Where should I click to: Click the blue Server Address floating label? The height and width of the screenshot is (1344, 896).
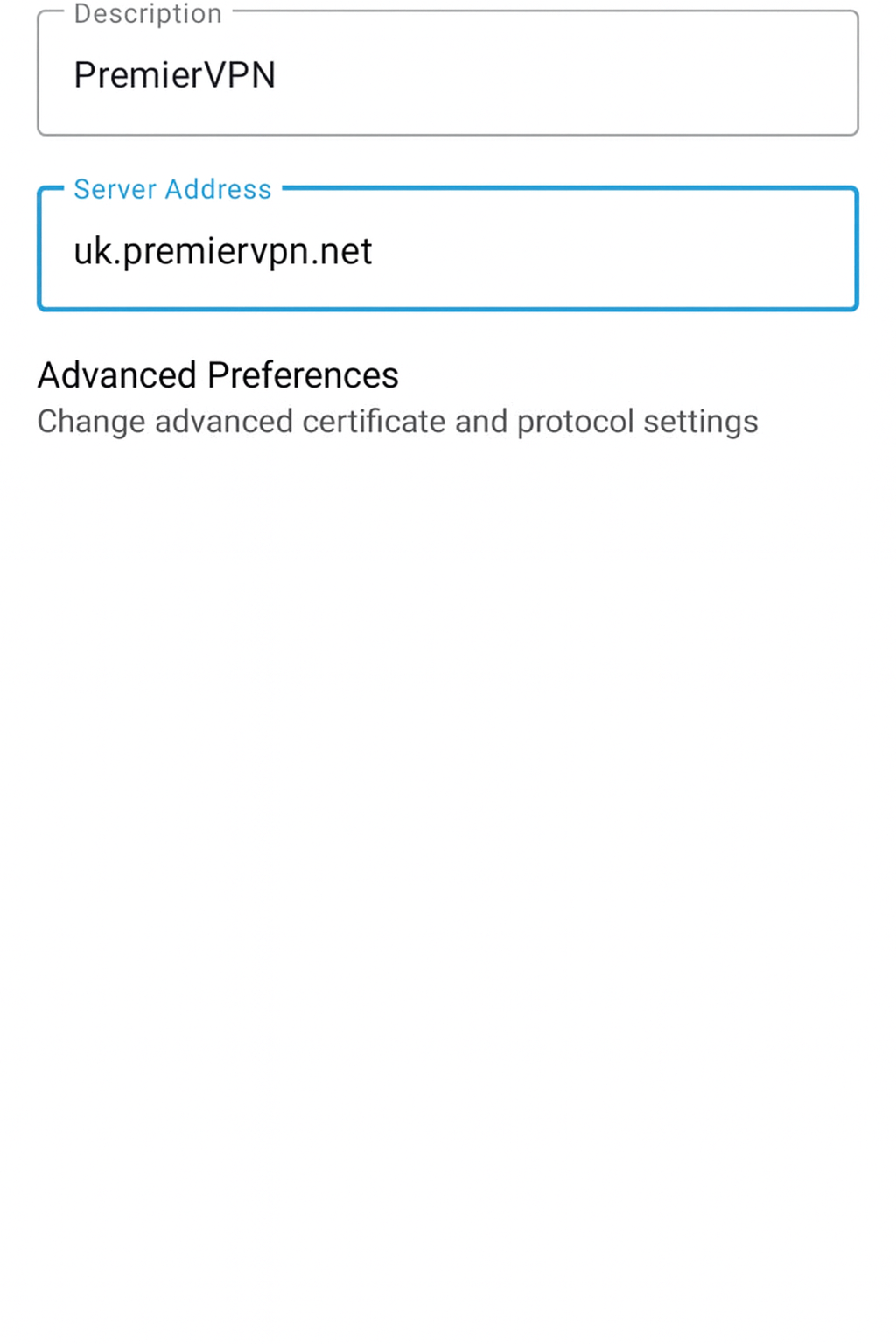point(172,189)
